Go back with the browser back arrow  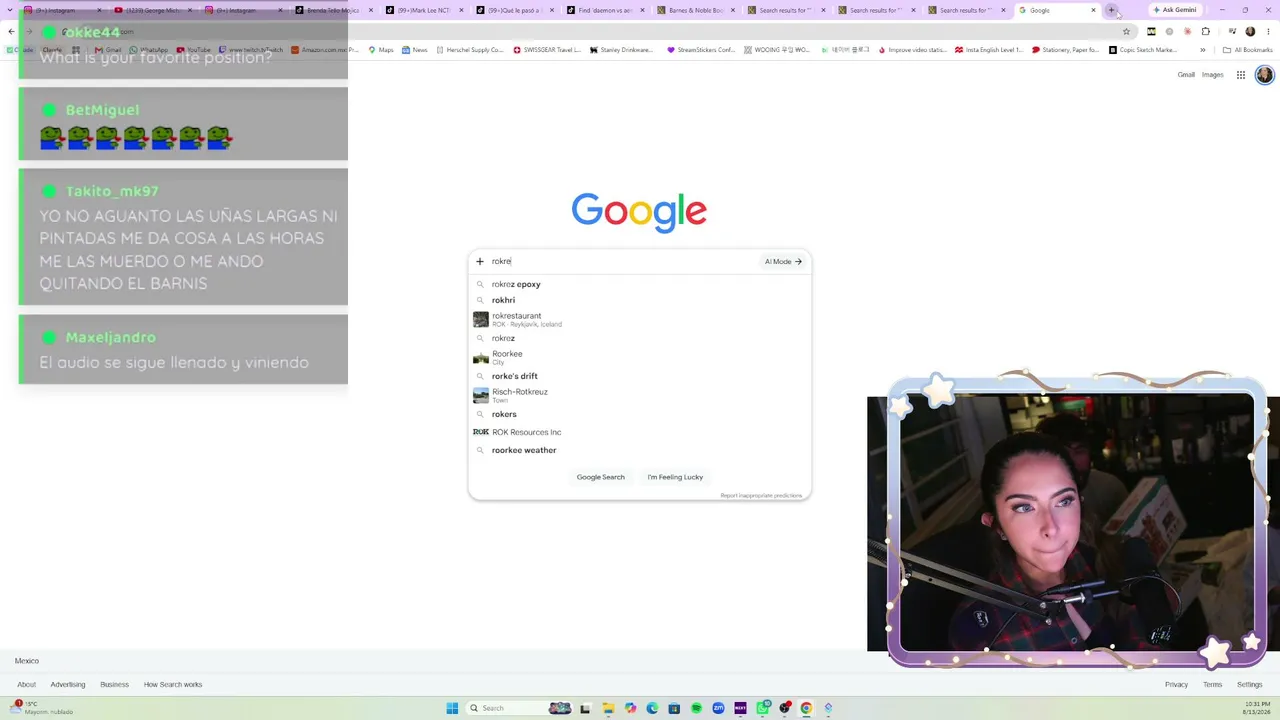(x=11, y=31)
